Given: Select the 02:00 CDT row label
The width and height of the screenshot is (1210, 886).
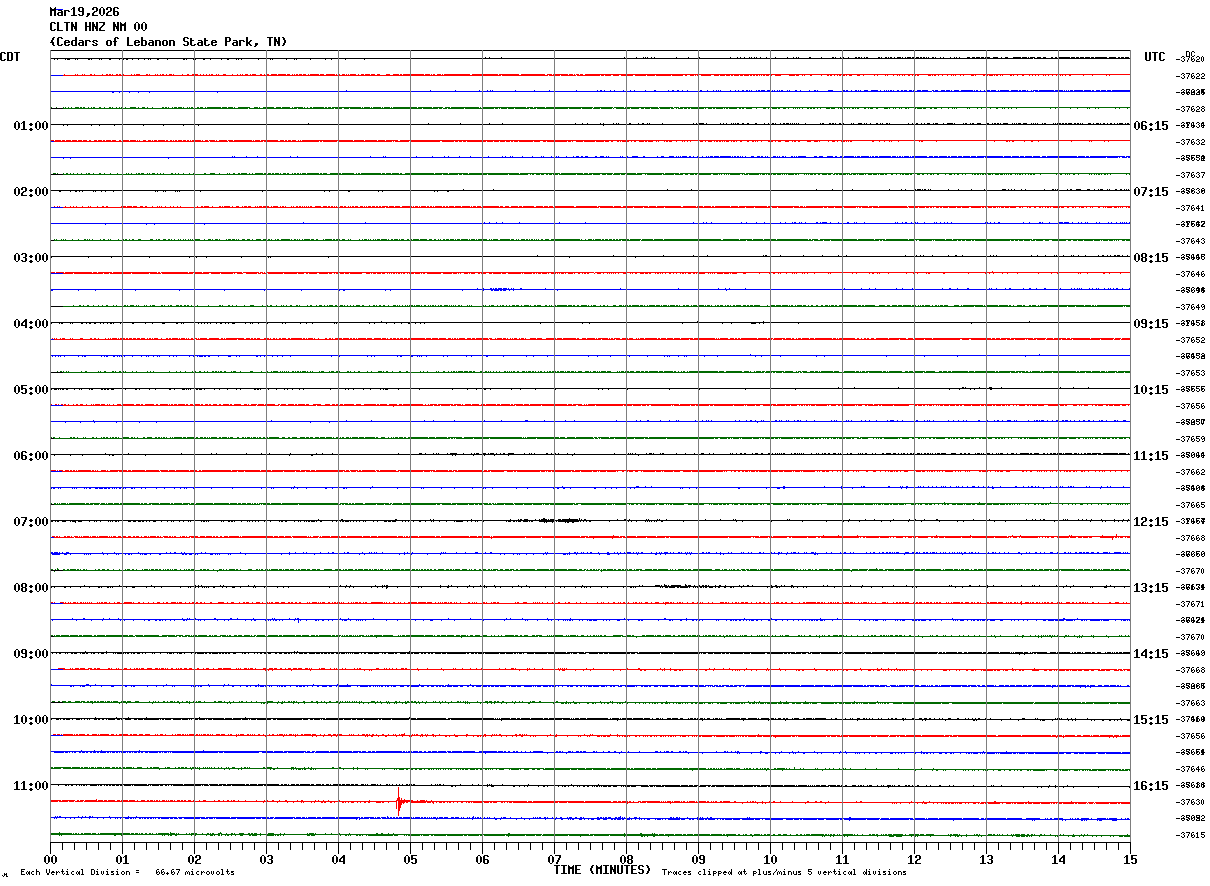Looking at the screenshot, I should coord(31,192).
